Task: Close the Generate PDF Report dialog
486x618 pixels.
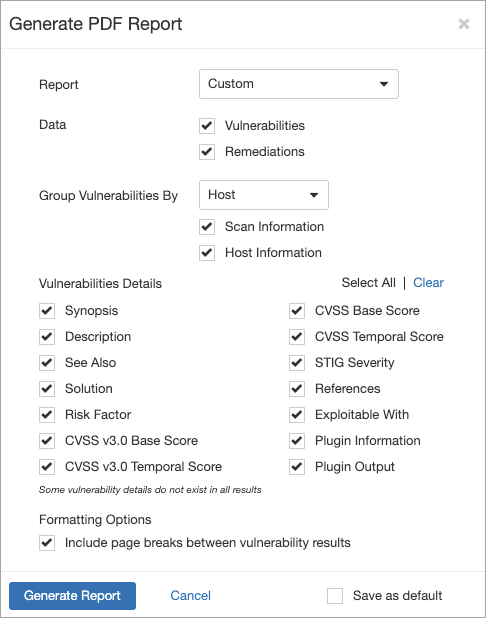Action: [x=464, y=24]
